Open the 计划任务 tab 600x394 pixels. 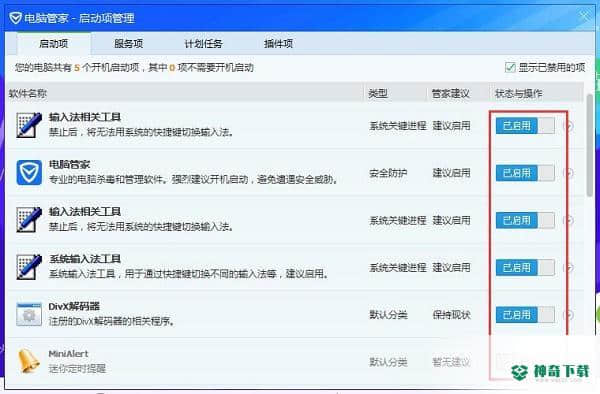204,44
